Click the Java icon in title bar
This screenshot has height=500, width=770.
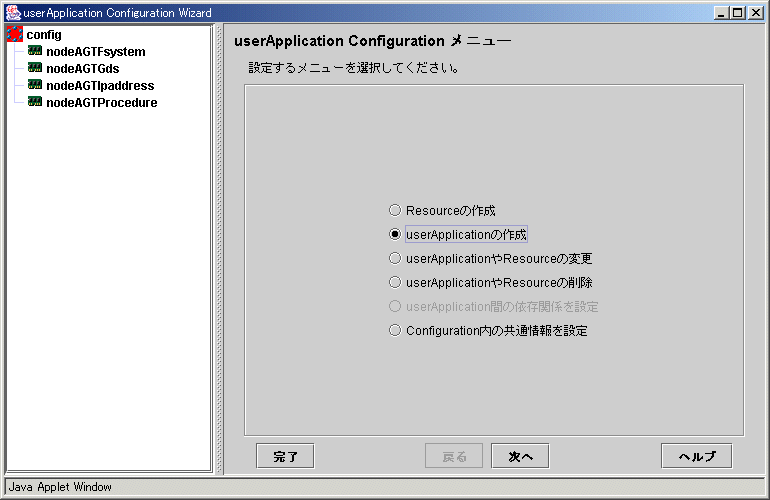point(13,12)
